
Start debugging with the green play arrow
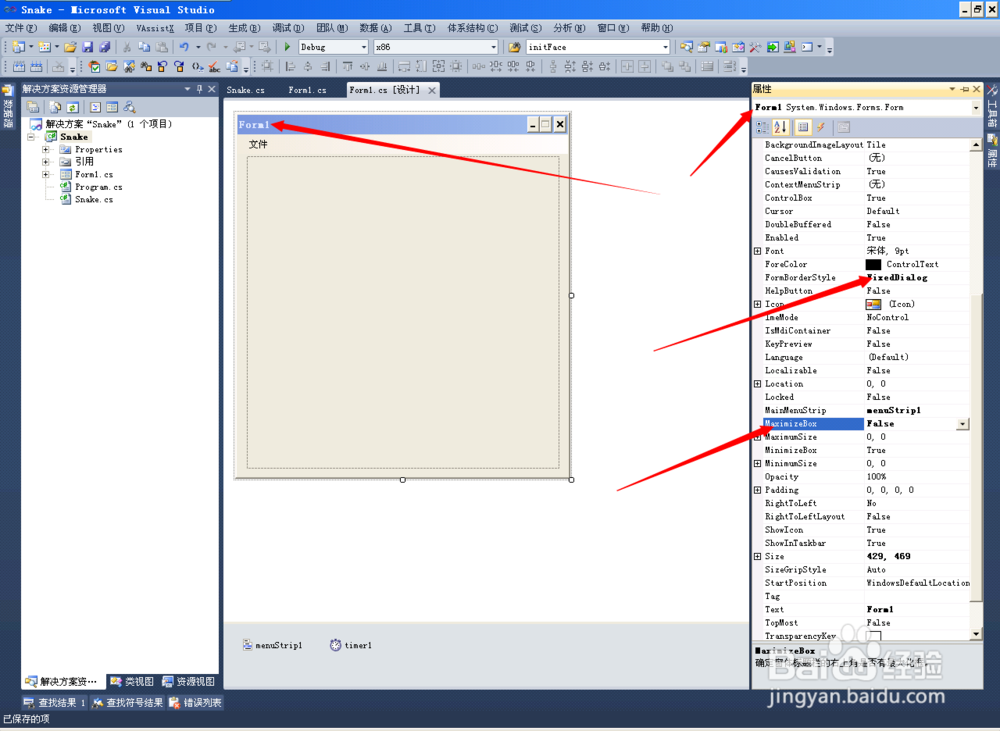point(288,47)
